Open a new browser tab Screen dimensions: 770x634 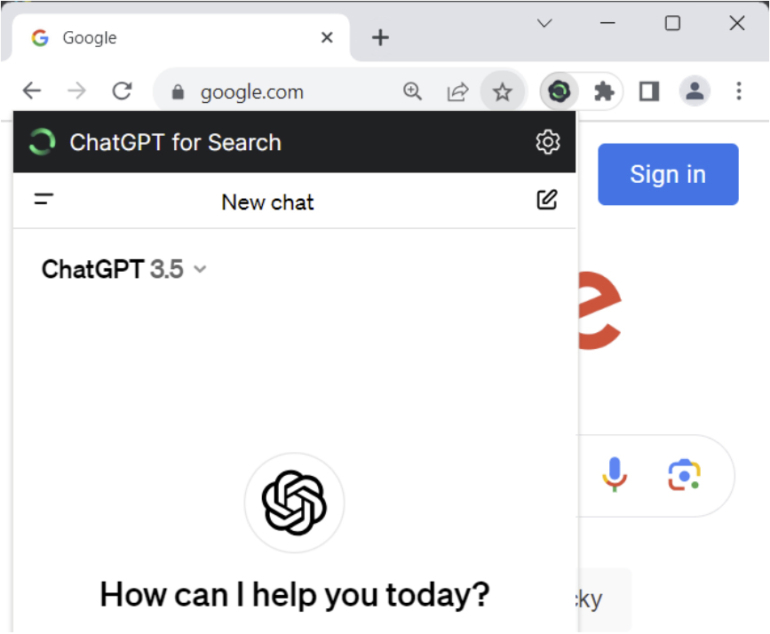380,38
